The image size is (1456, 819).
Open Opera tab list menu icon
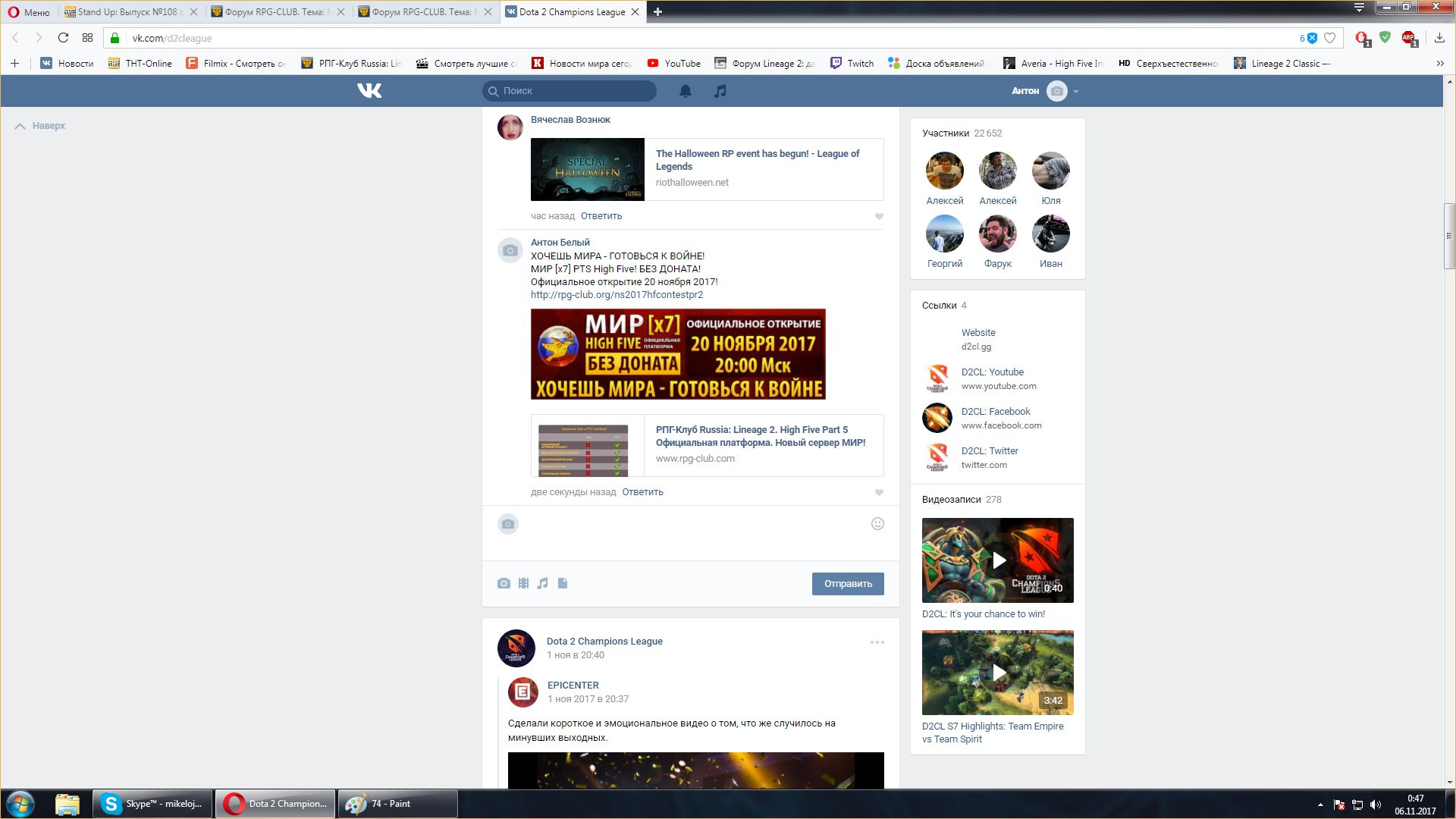click(x=1359, y=8)
